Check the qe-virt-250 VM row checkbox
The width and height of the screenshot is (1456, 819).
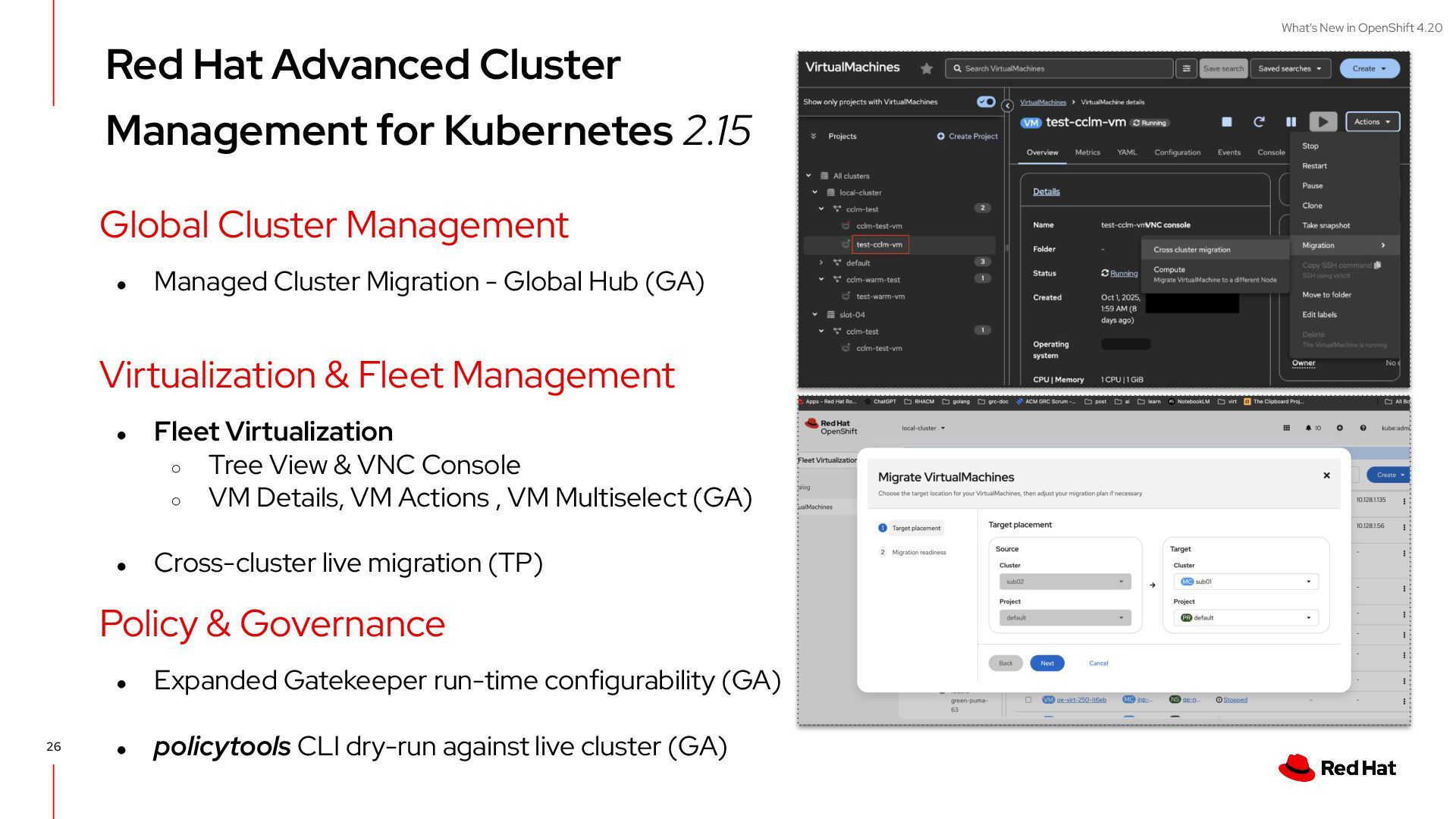coord(1028,700)
